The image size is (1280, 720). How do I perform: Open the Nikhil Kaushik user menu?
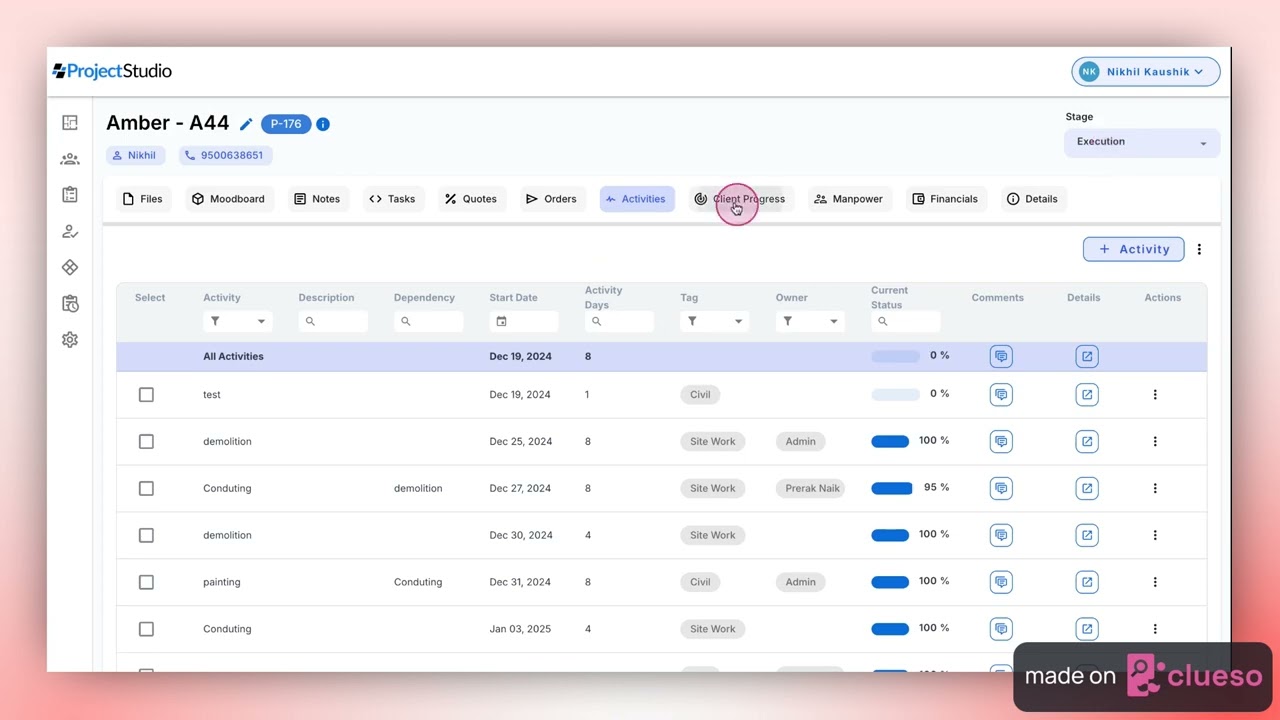pos(1146,72)
